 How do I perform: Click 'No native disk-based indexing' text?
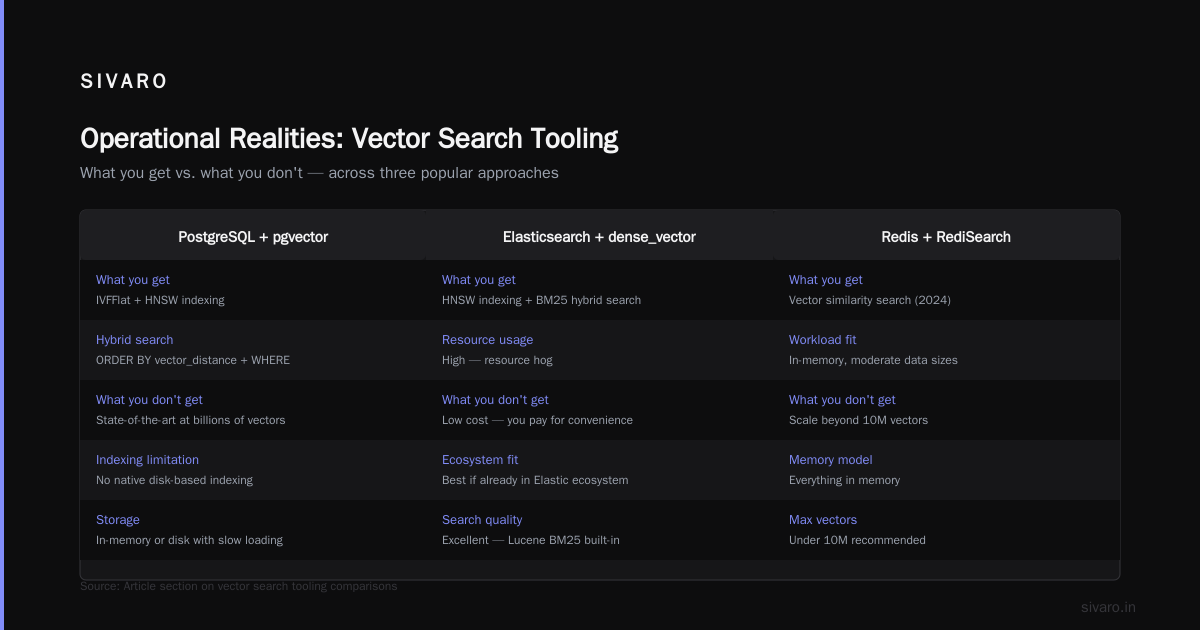[174, 480]
